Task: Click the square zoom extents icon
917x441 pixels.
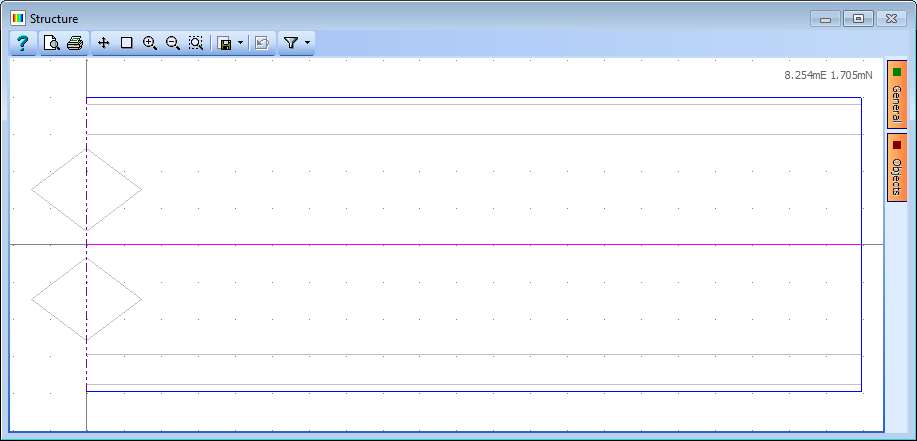Action: pyautogui.click(x=126, y=43)
